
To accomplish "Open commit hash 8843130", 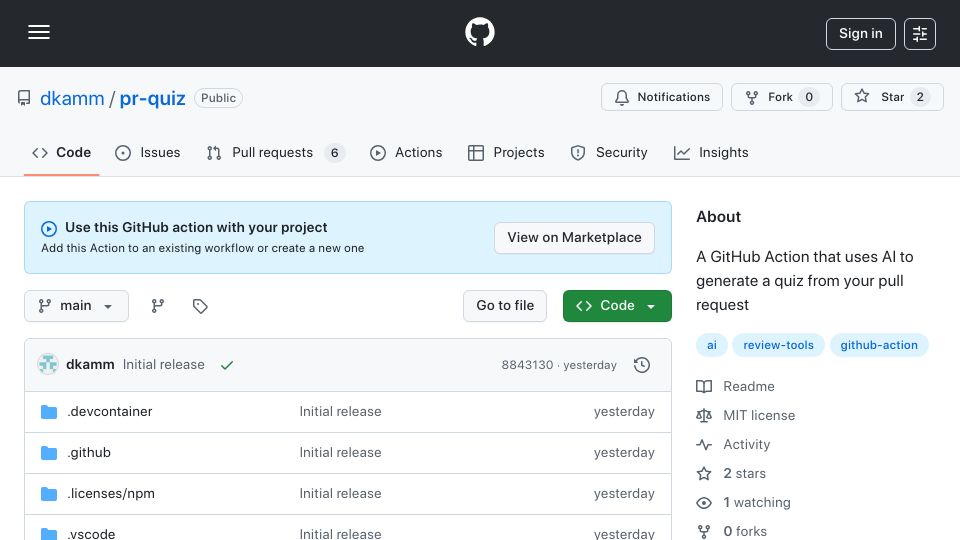I will tap(527, 365).
